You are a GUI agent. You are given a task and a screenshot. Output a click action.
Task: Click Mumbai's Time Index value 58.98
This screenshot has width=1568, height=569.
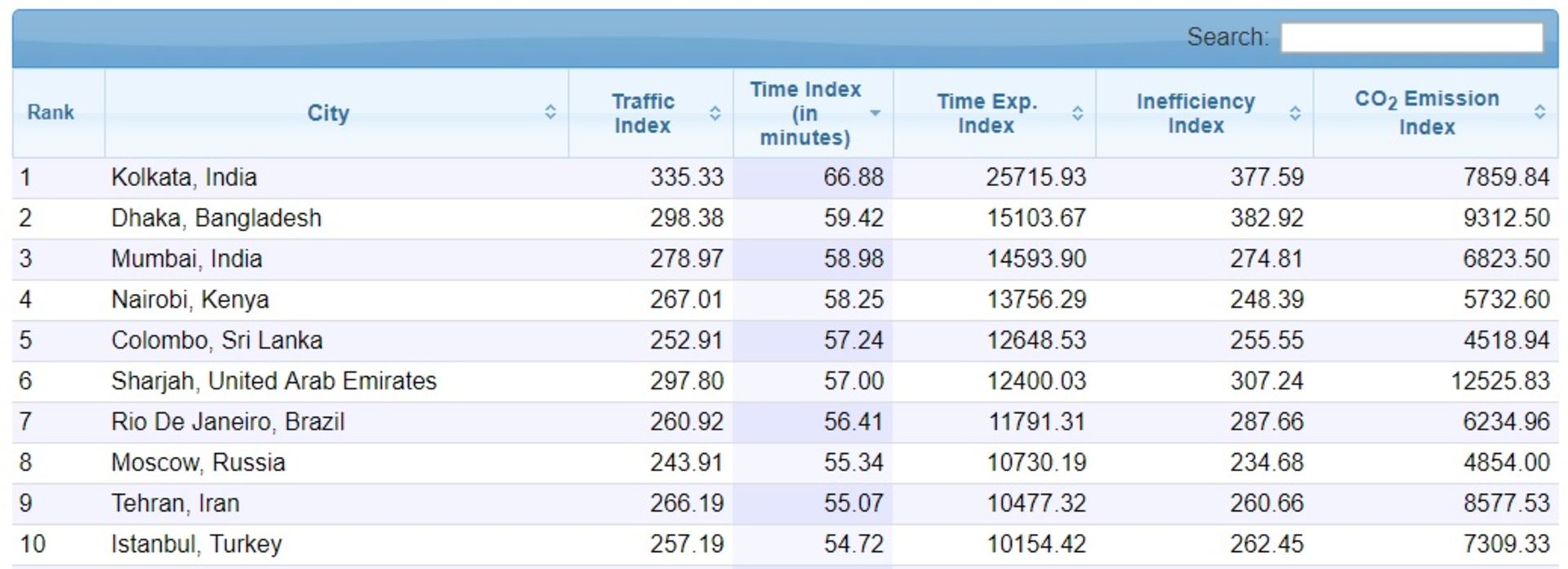point(853,259)
